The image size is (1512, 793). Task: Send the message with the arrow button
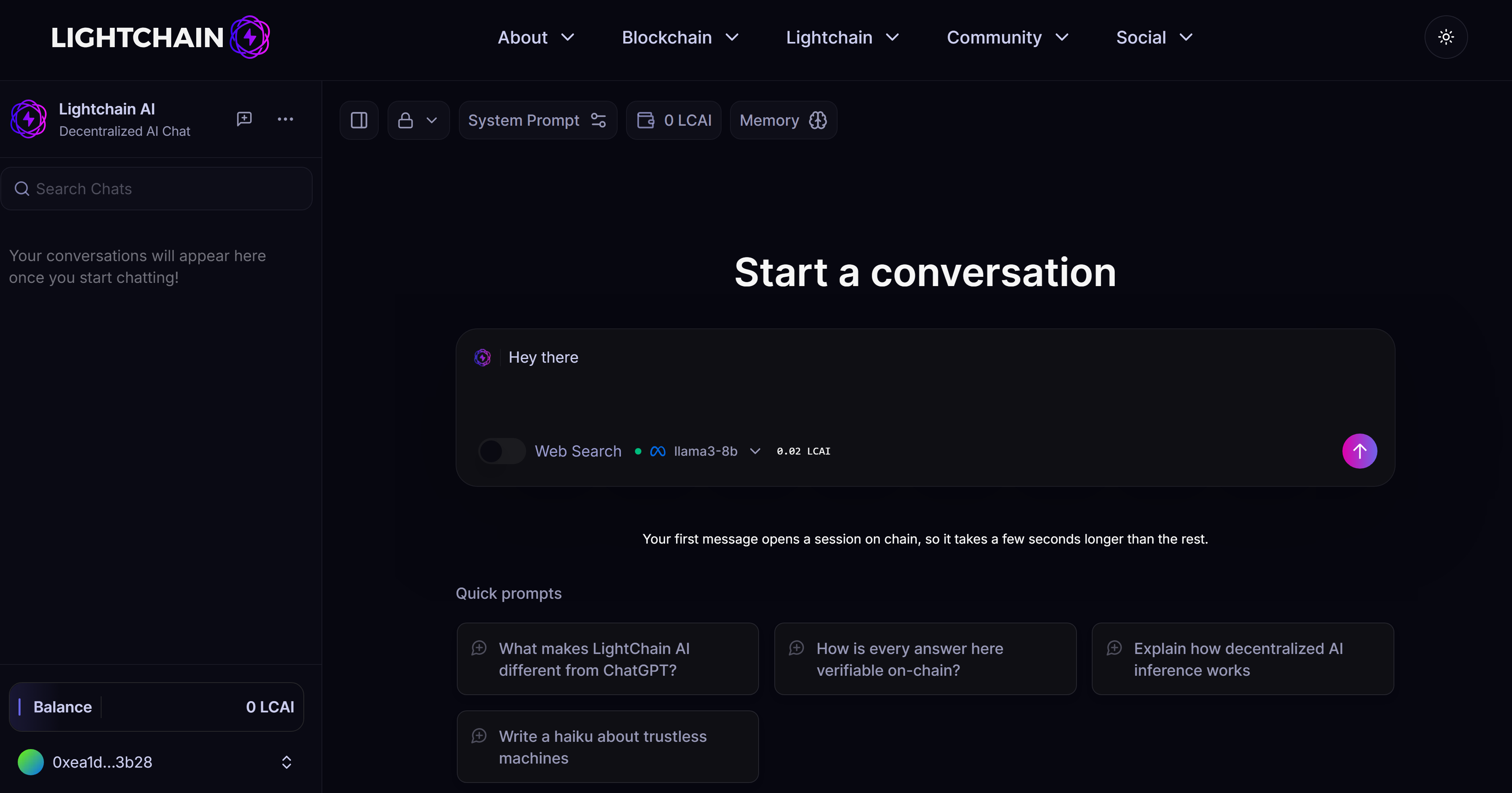coord(1359,451)
